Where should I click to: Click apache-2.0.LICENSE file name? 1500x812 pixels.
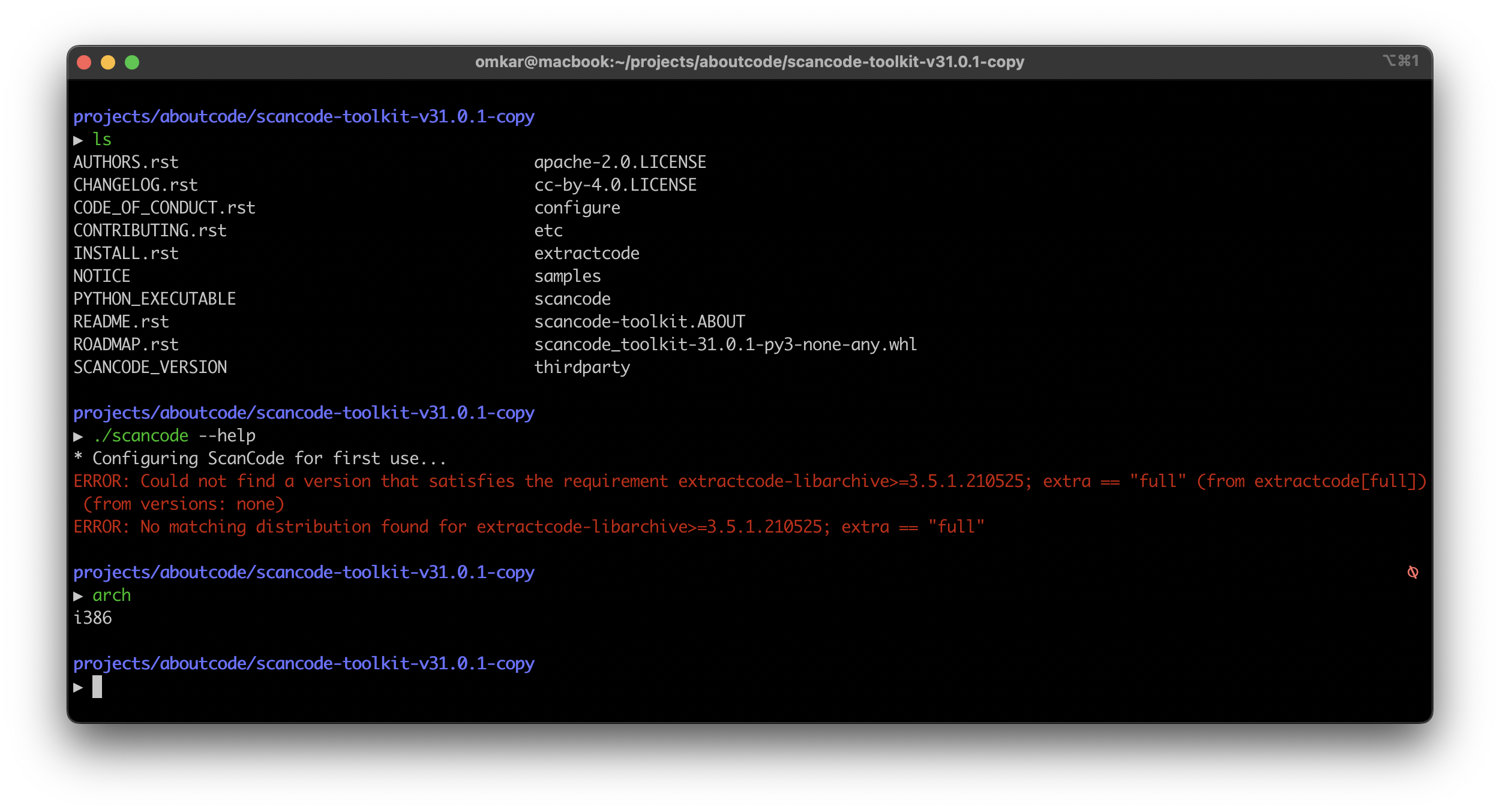pos(620,163)
